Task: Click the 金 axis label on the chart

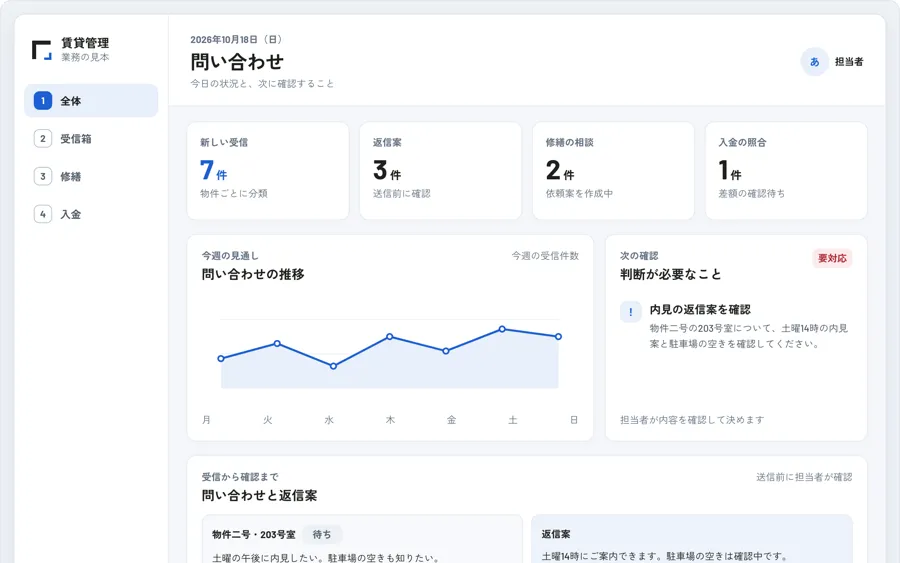Action: click(x=452, y=420)
